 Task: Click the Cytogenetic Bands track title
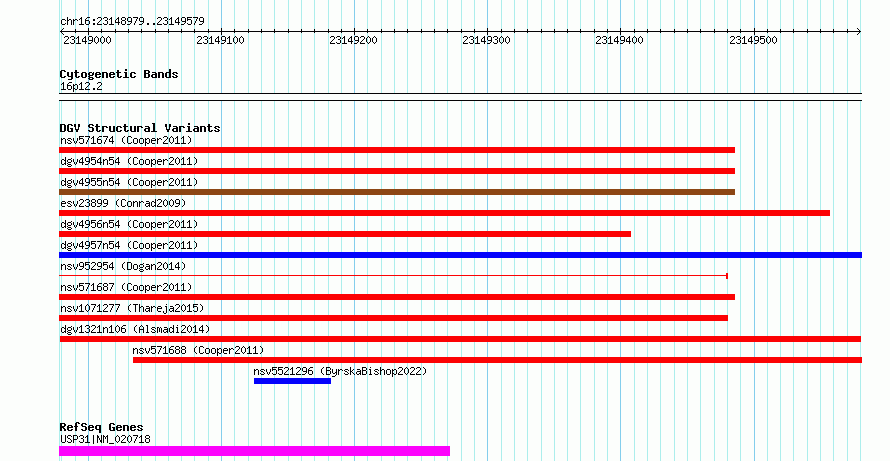click(119, 74)
